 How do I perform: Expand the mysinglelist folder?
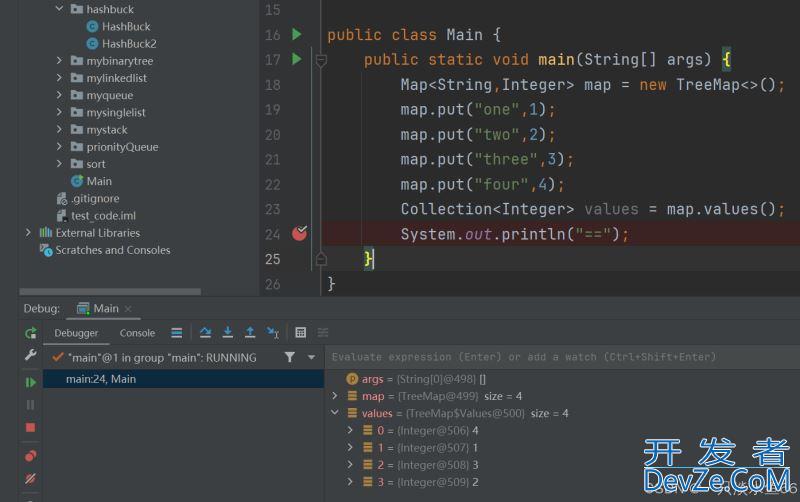pyautogui.click(x=59, y=112)
